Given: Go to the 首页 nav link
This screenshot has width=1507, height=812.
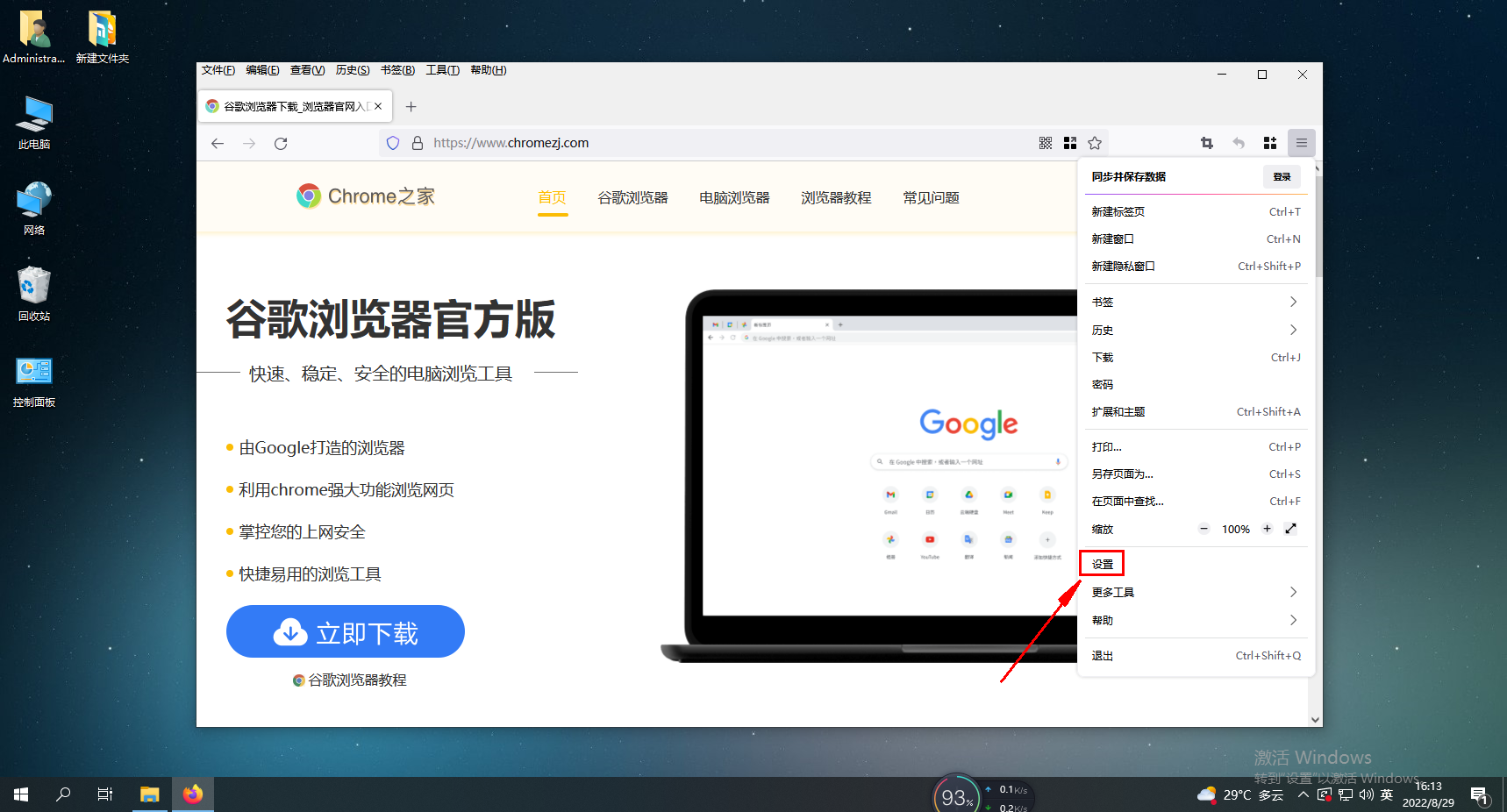Looking at the screenshot, I should pyautogui.click(x=552, y=197).
